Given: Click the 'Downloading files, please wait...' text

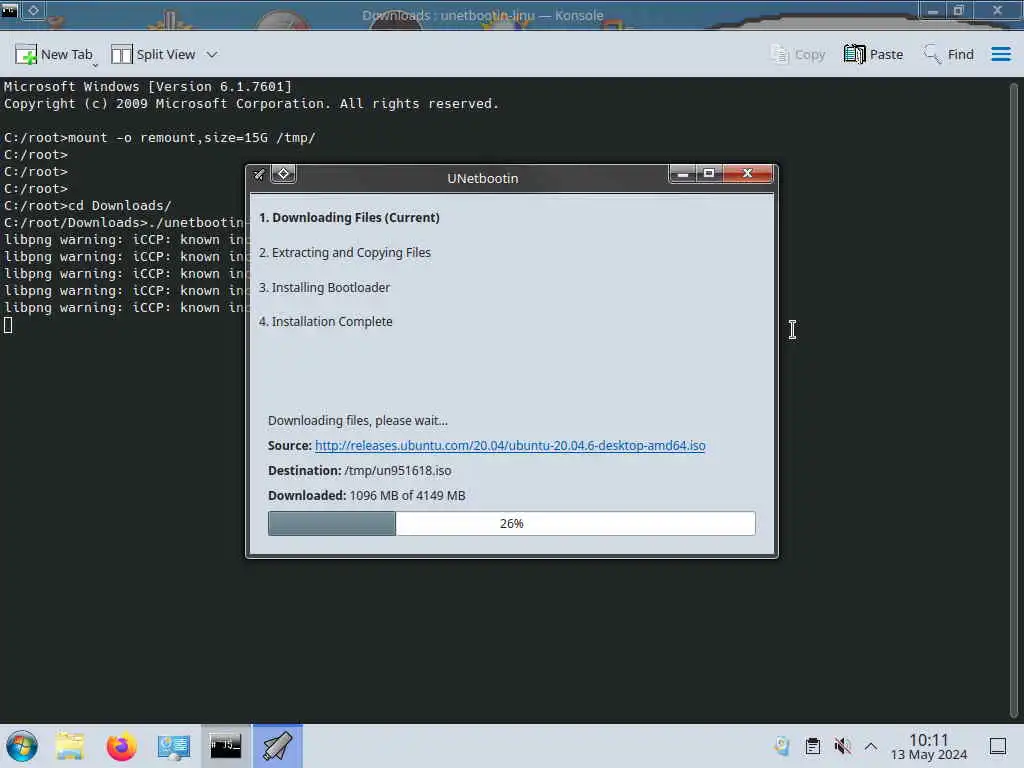Looking at the screenshot, I should (x=358, y=421).
